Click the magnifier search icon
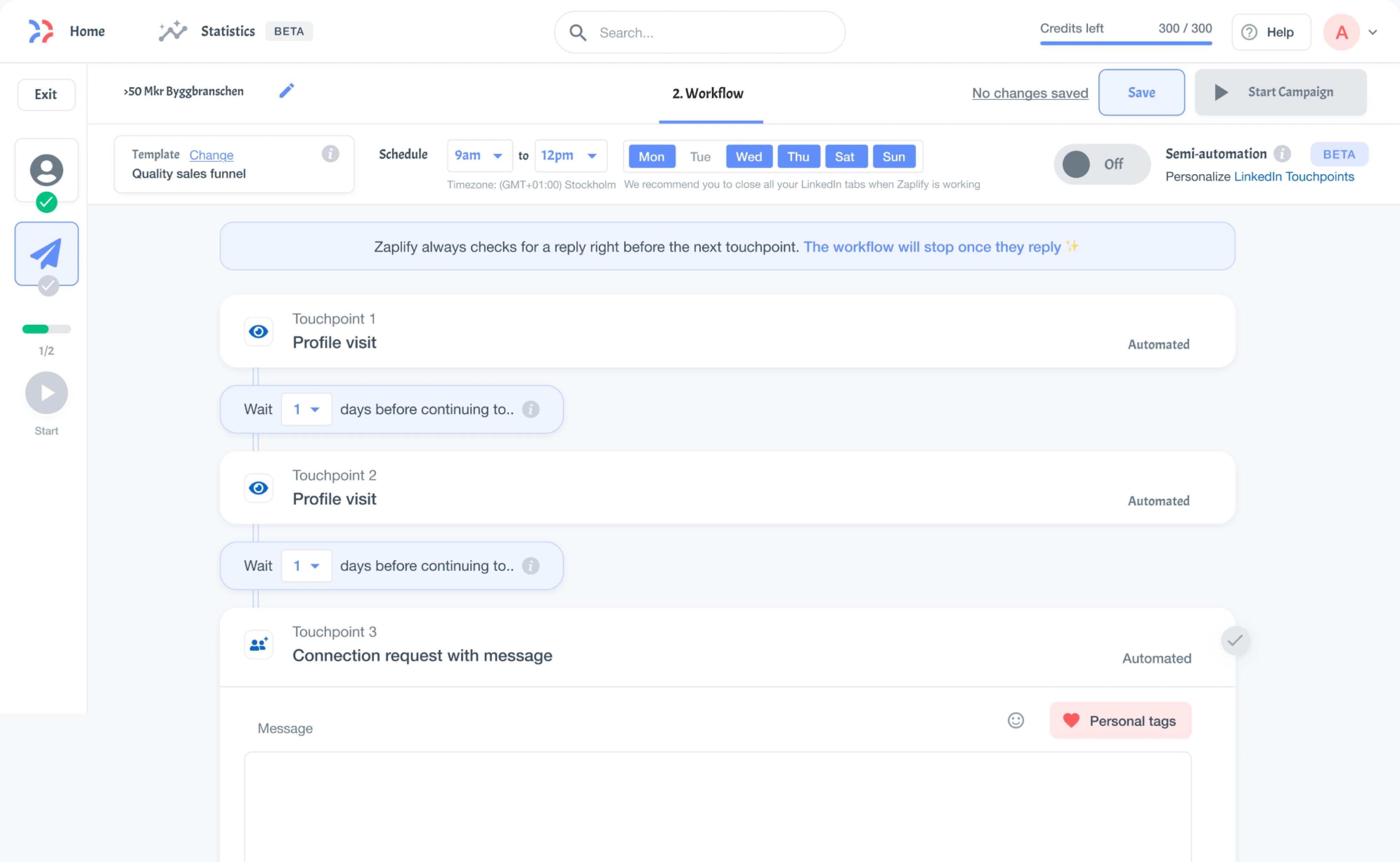This screenshot has height=862, width=1400. point(577,33)
